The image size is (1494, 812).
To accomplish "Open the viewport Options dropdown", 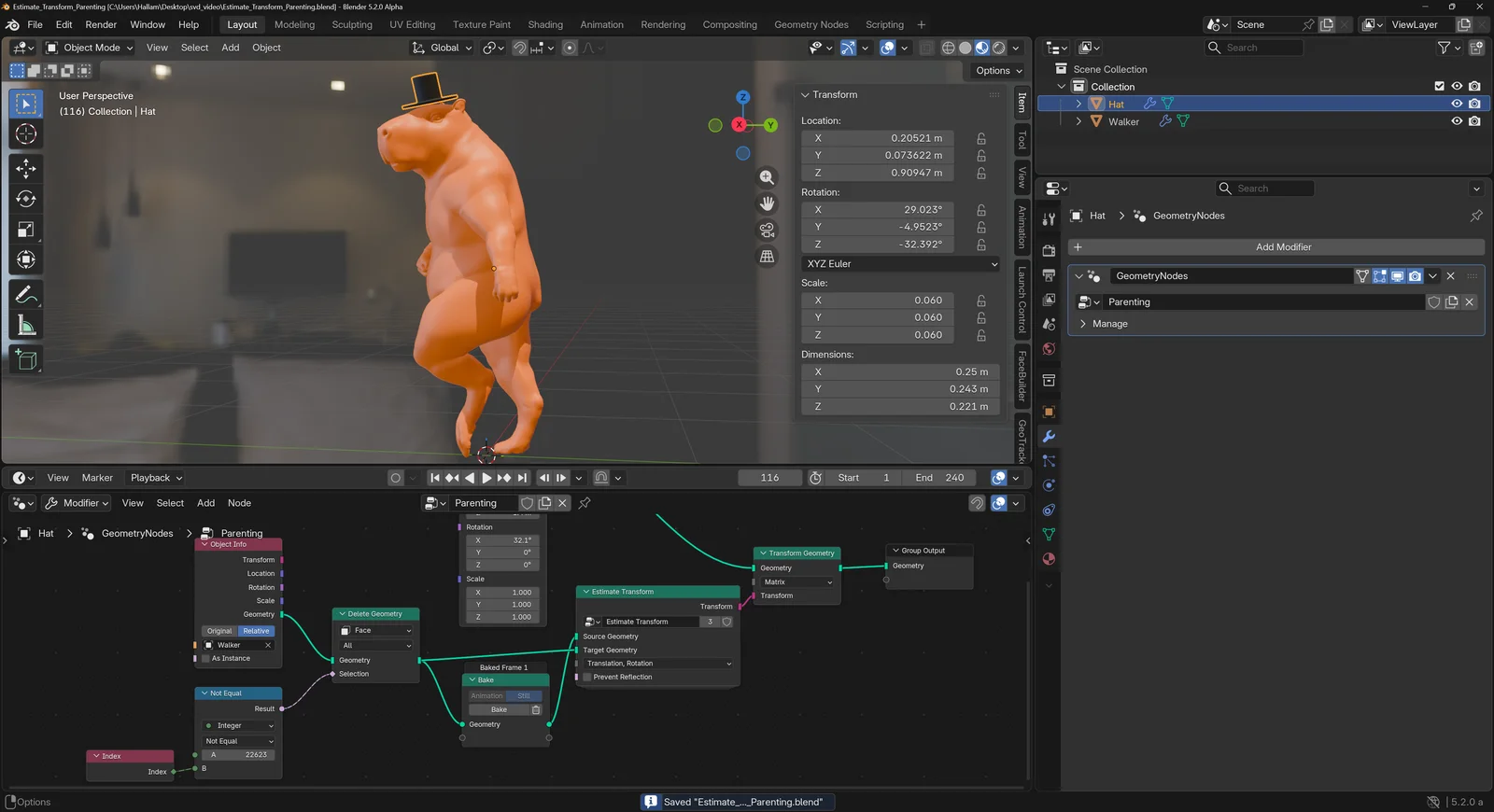I will pyautogui.click(x=998, y=71).
